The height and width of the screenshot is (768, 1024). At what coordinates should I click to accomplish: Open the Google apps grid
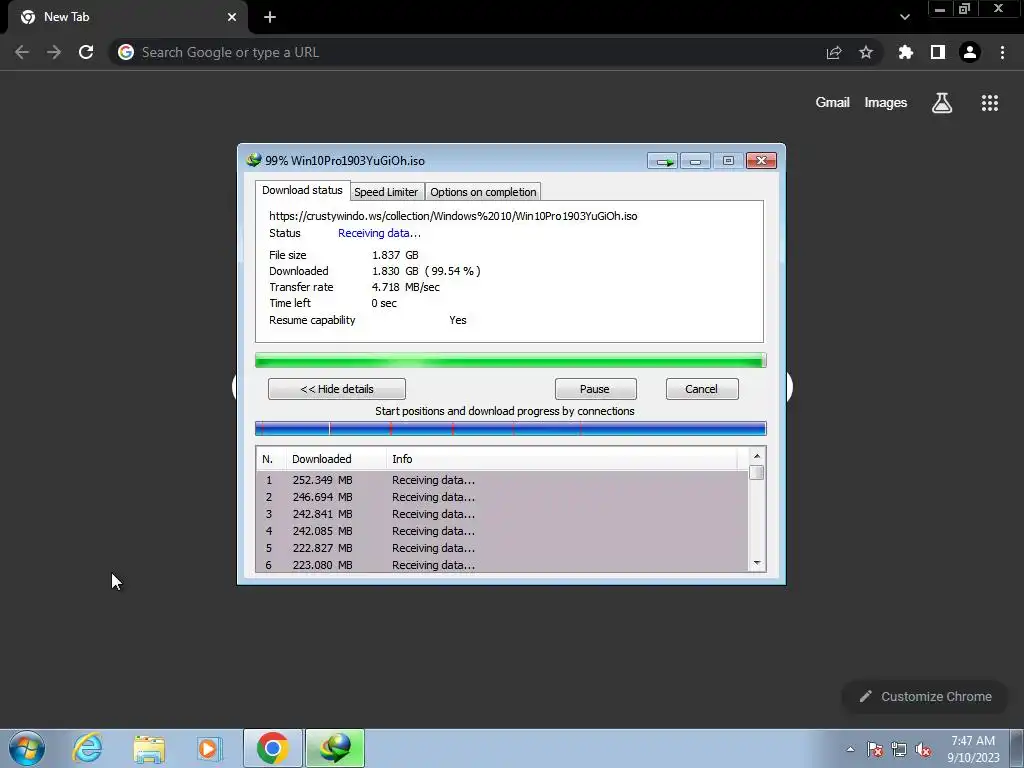tap(990, 103)
